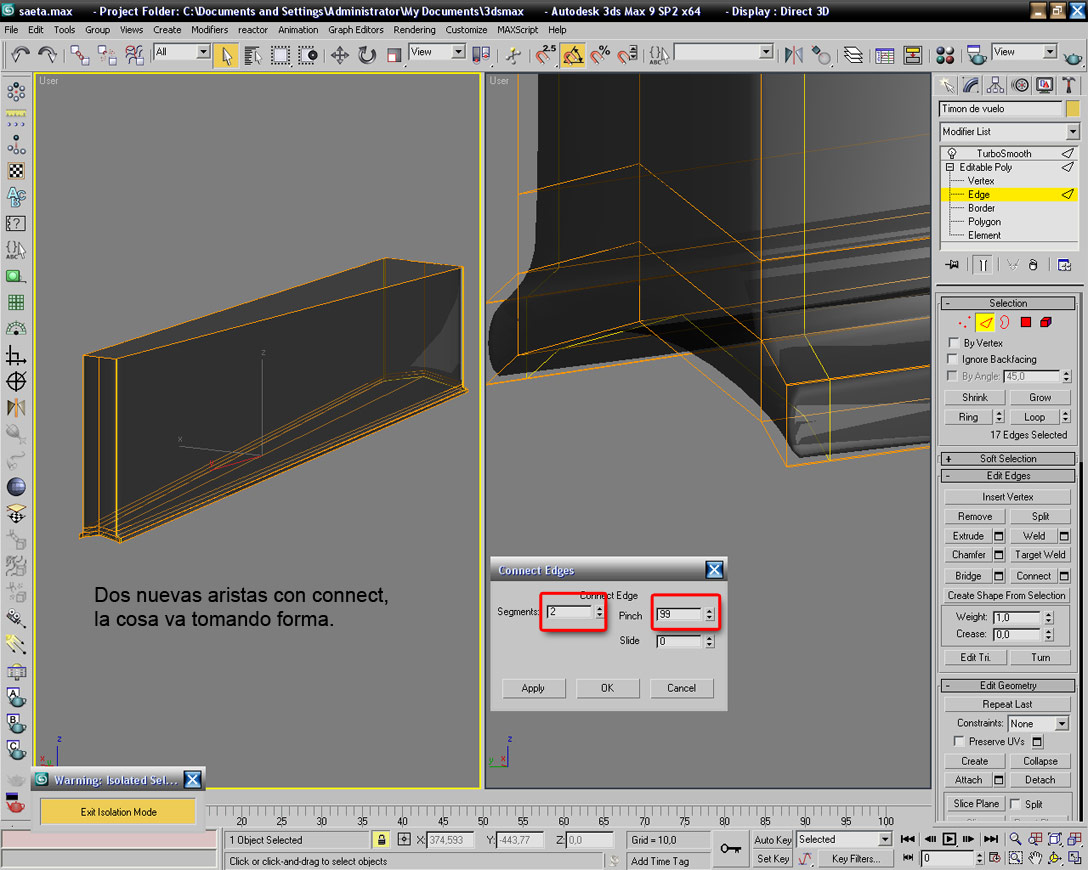The width and height of the screenshot is (1088, 870).
Task: Click the Pin Stack icon
Action: click(x=952, y=264)
